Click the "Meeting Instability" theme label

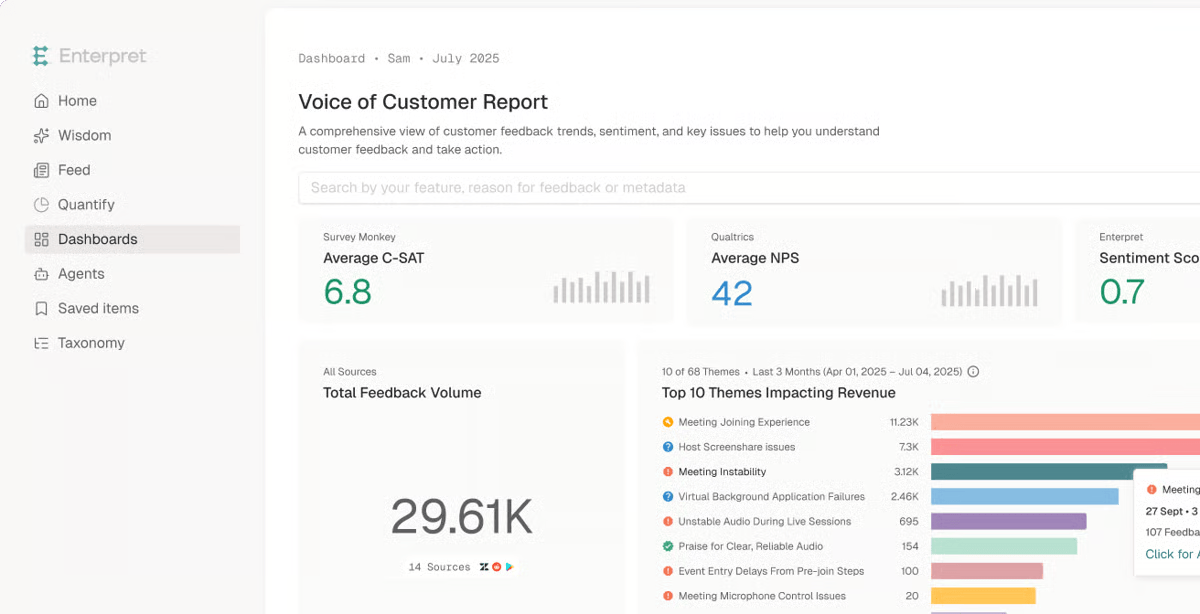tap(722, 472)
